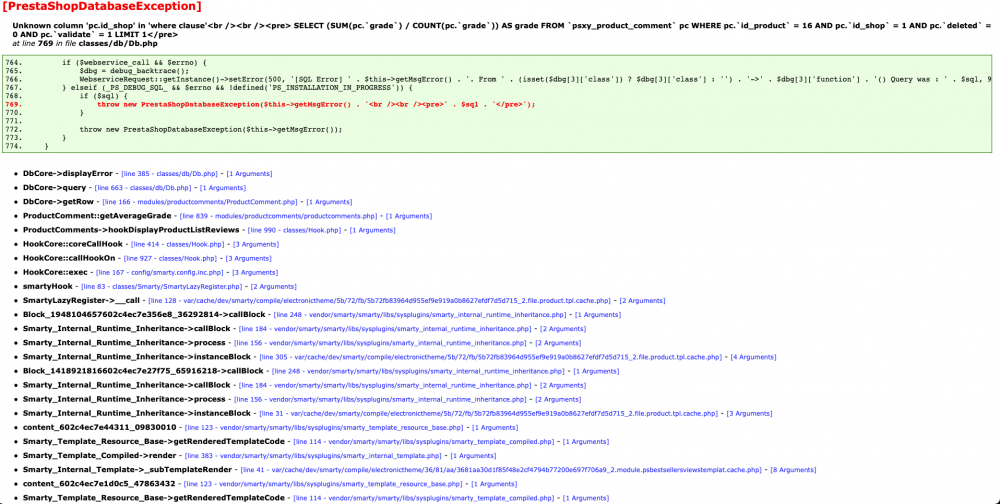Screen dimensions: 1000x504
Task: Open line 41 cache file link for _subTemplateRender
Action: (501, 469)
